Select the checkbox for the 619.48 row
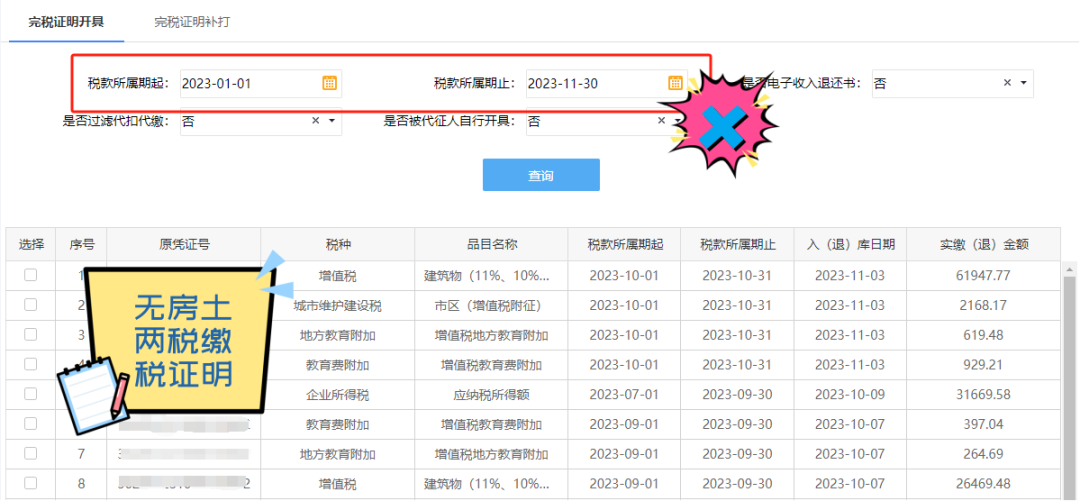Screen dimensions: 1080x501 click(30, 334)
